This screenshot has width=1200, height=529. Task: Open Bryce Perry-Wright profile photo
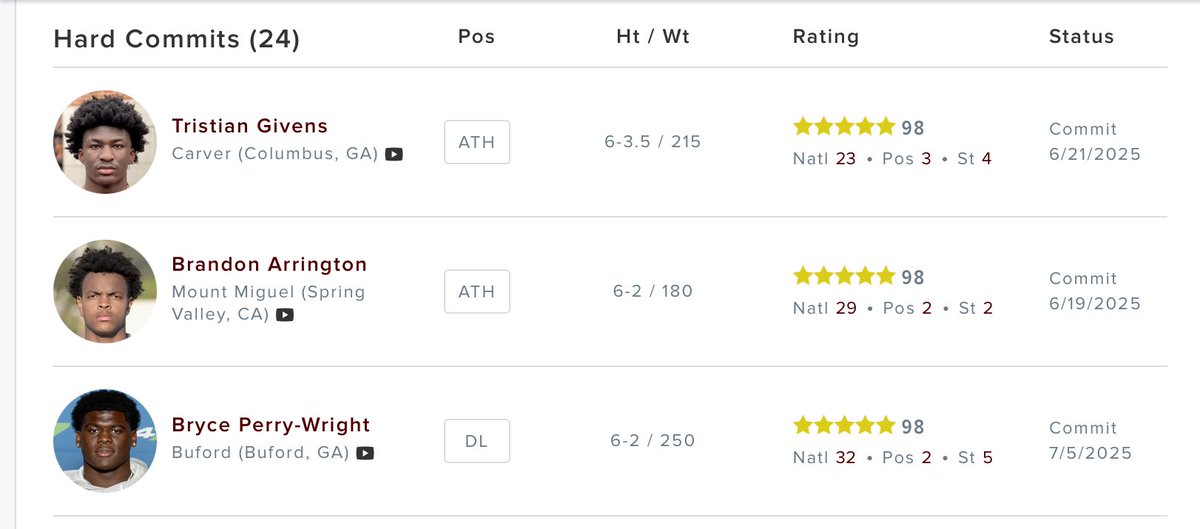point(105,441)
